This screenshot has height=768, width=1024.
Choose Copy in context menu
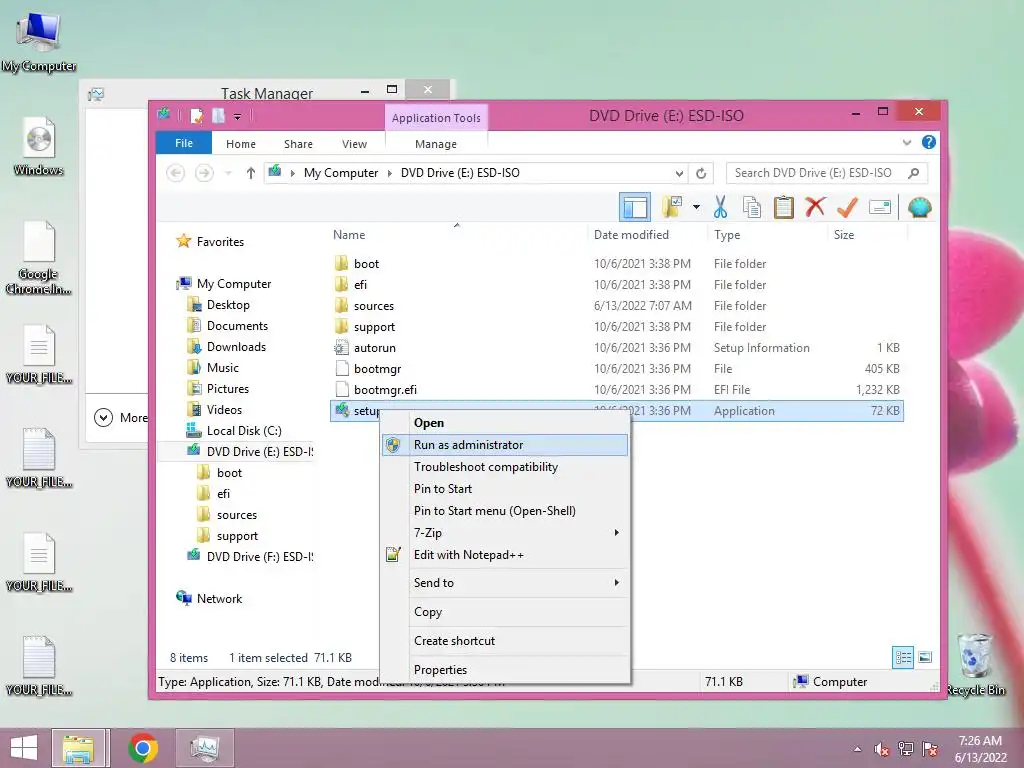(x=505, y=612)
